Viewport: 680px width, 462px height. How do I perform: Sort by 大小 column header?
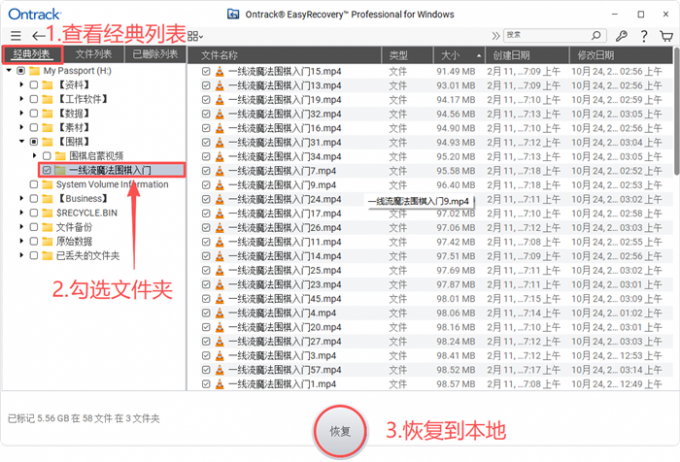coord(459,55)
